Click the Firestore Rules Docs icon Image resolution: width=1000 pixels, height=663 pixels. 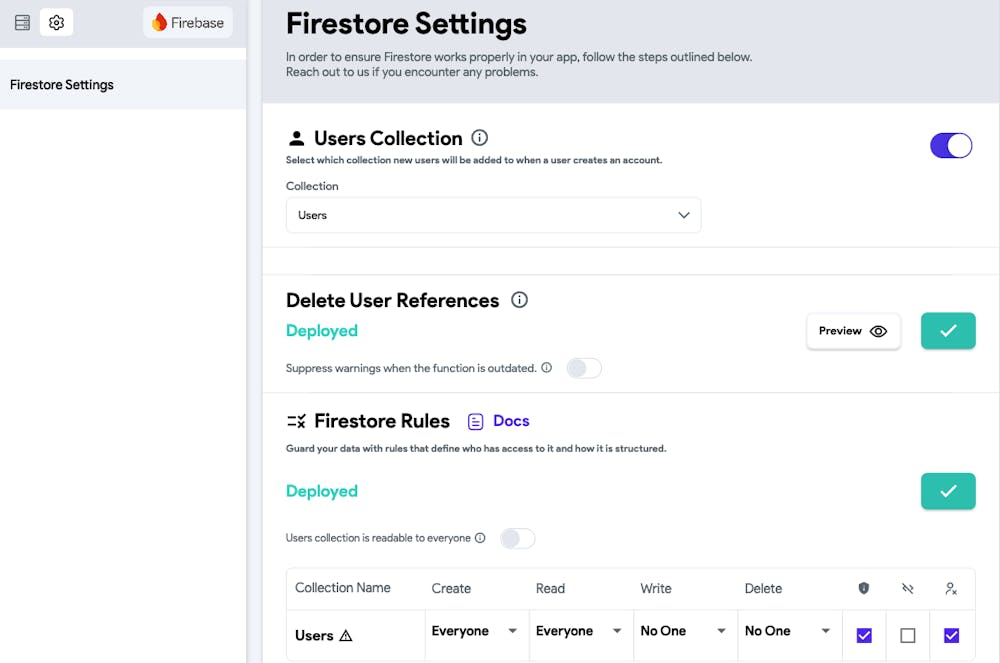[x=476, y=421]
